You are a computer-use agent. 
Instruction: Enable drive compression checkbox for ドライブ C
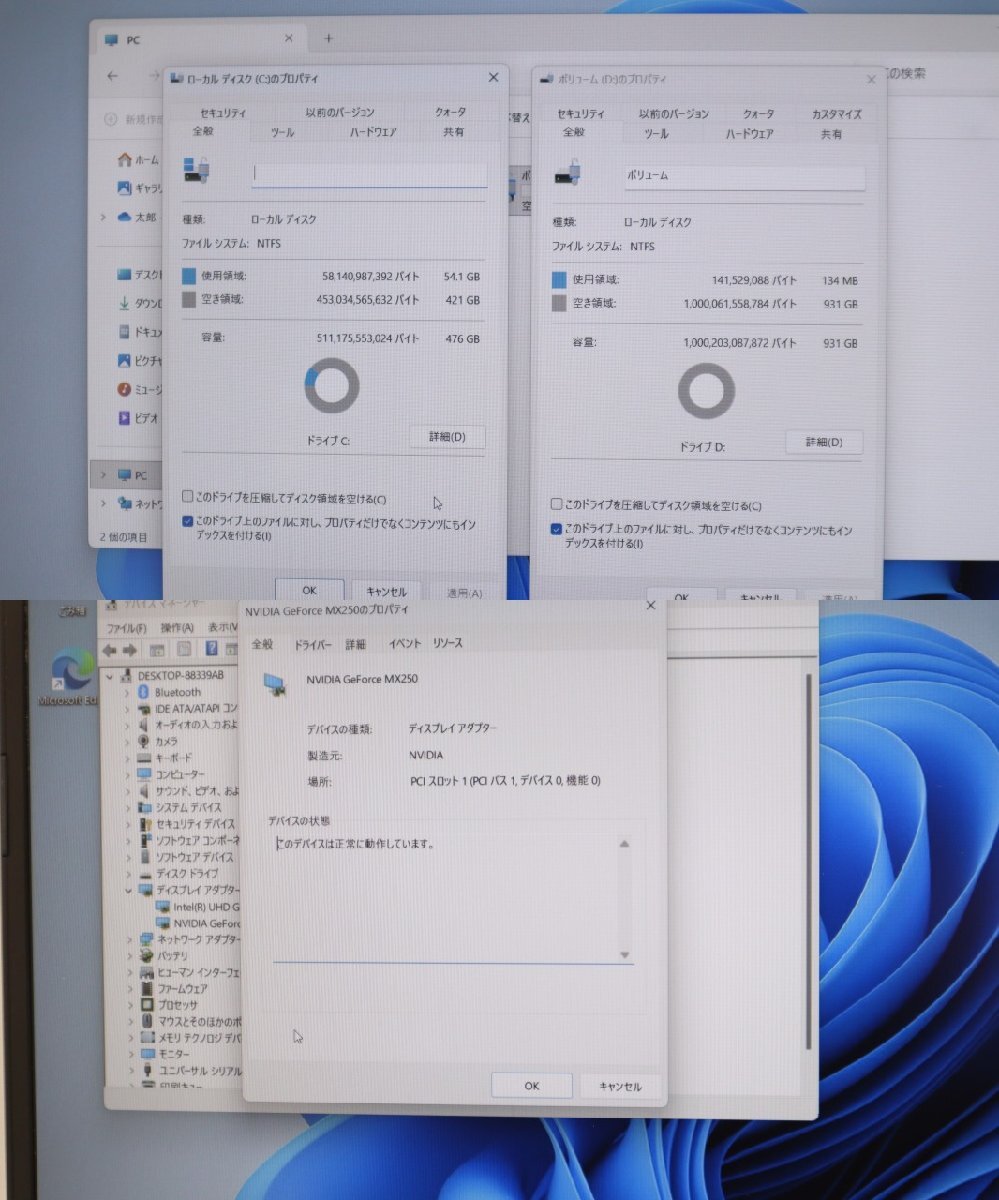pos(186,496)
